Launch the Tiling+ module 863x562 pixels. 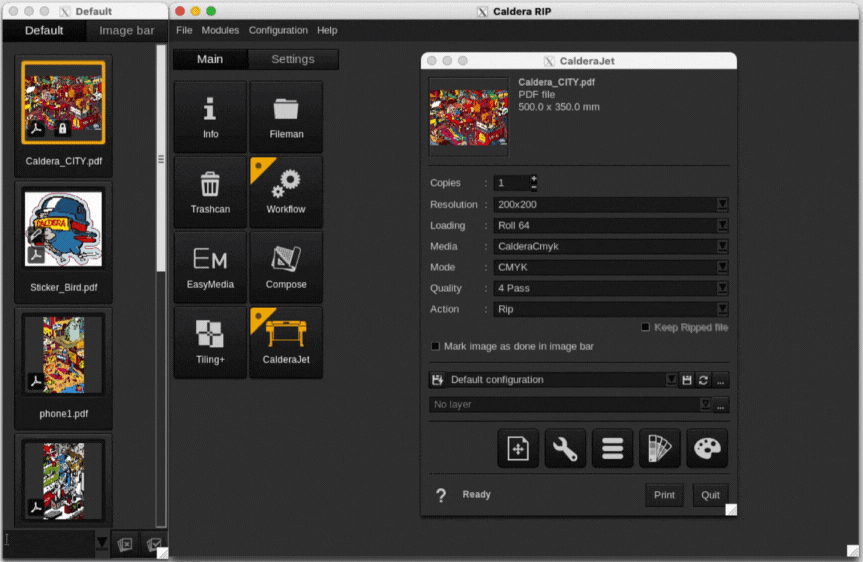pos(210,342)
